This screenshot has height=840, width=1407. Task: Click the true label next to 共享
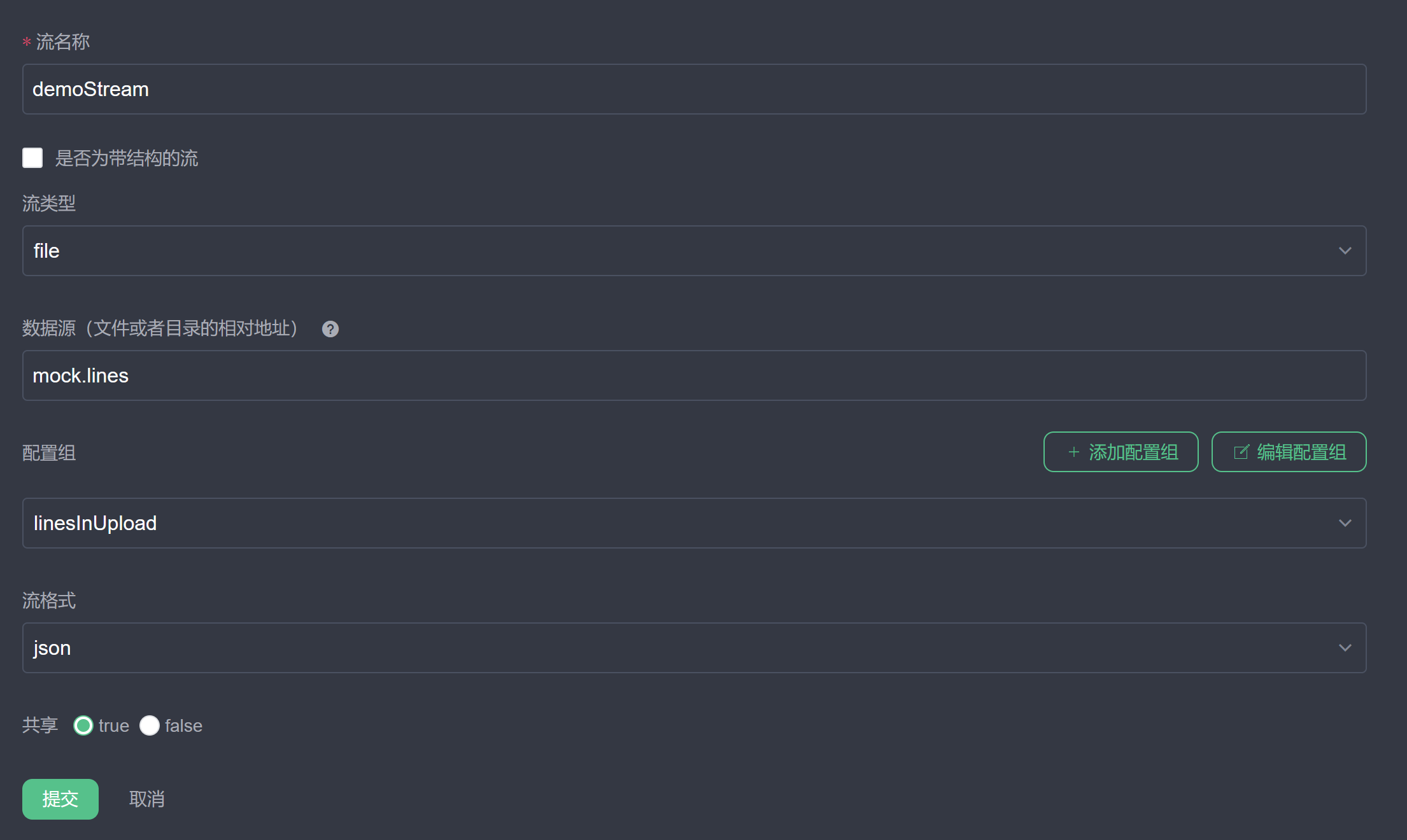click(114, 725)
